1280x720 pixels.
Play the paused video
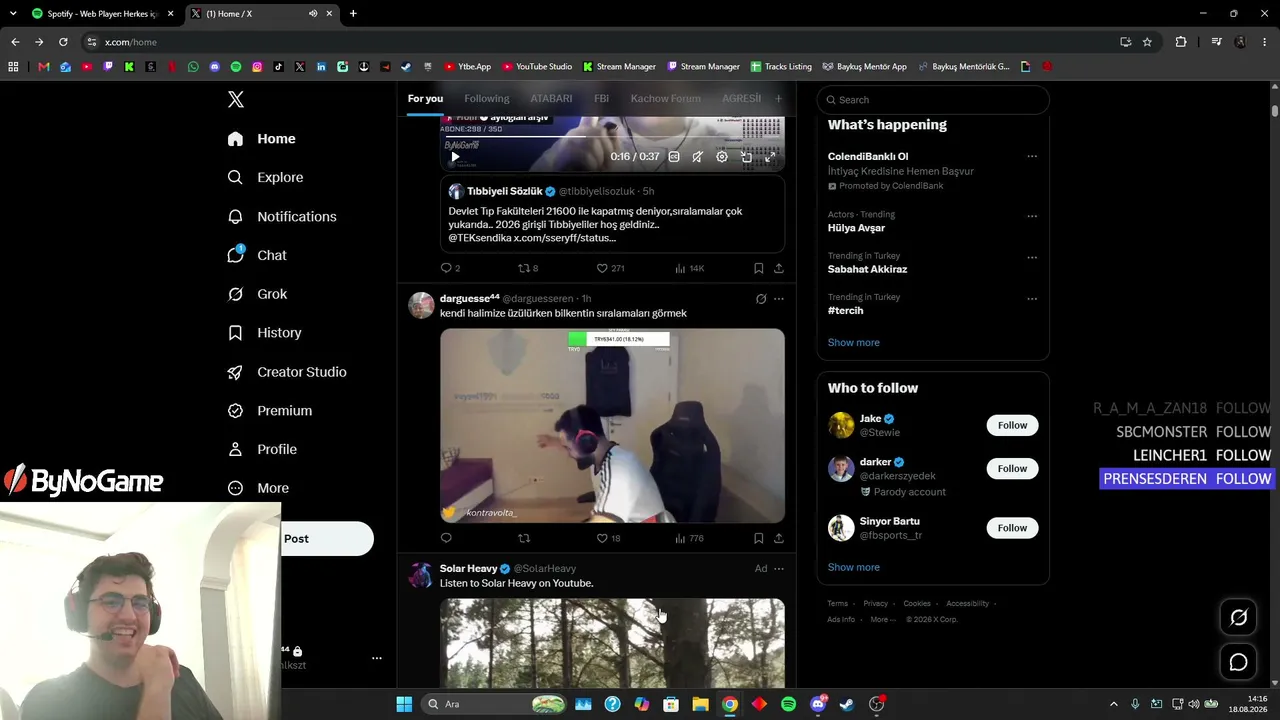[455, 157]
